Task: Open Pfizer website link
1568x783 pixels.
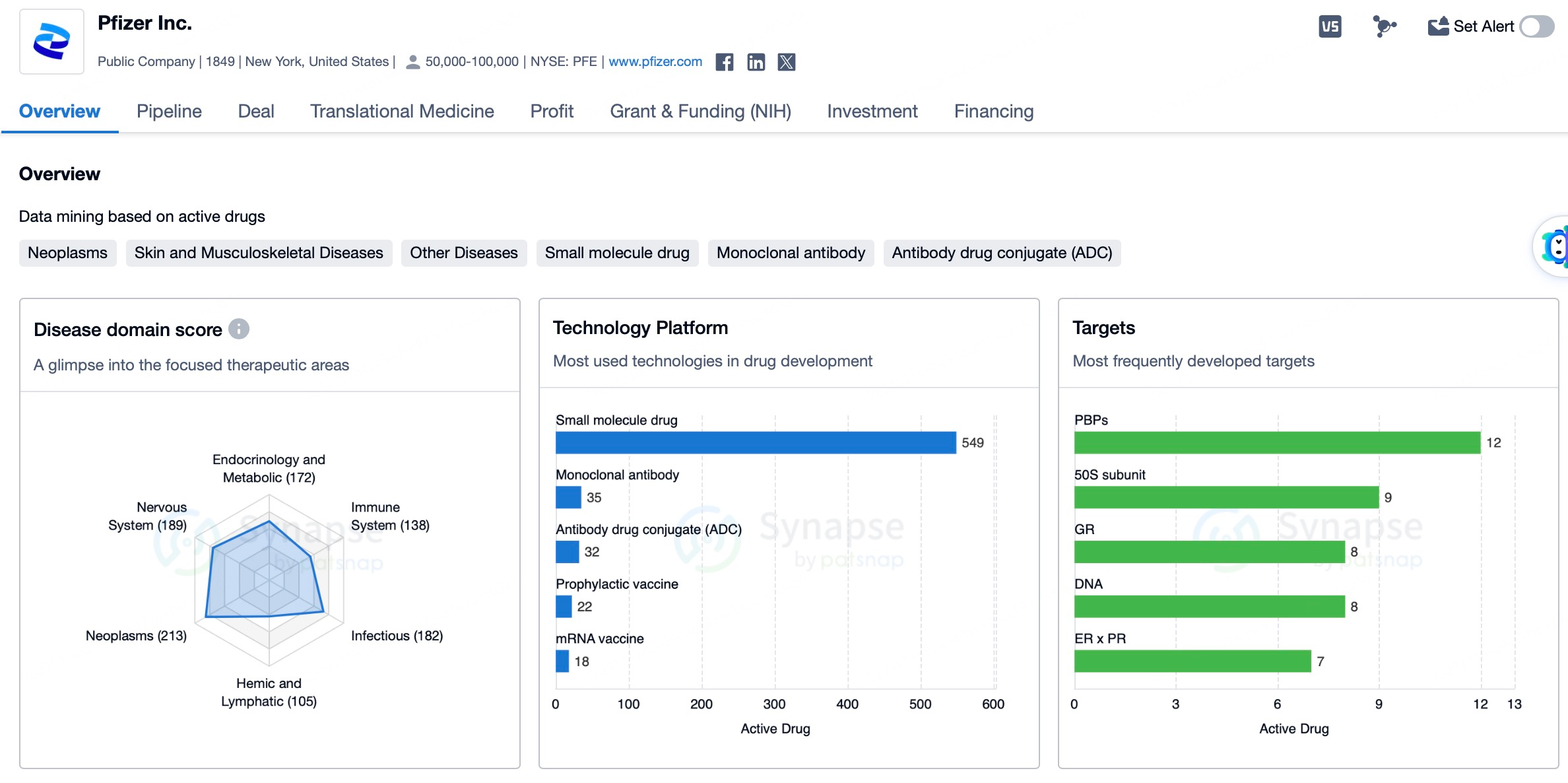Action: pyautogui.click(x=655, y=62)
